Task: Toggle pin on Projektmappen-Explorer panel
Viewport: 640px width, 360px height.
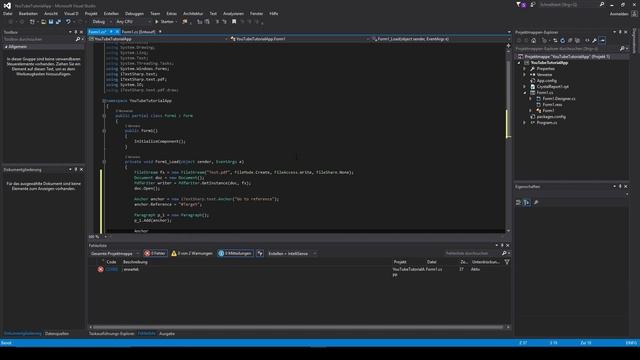Action: click(620, 32)
